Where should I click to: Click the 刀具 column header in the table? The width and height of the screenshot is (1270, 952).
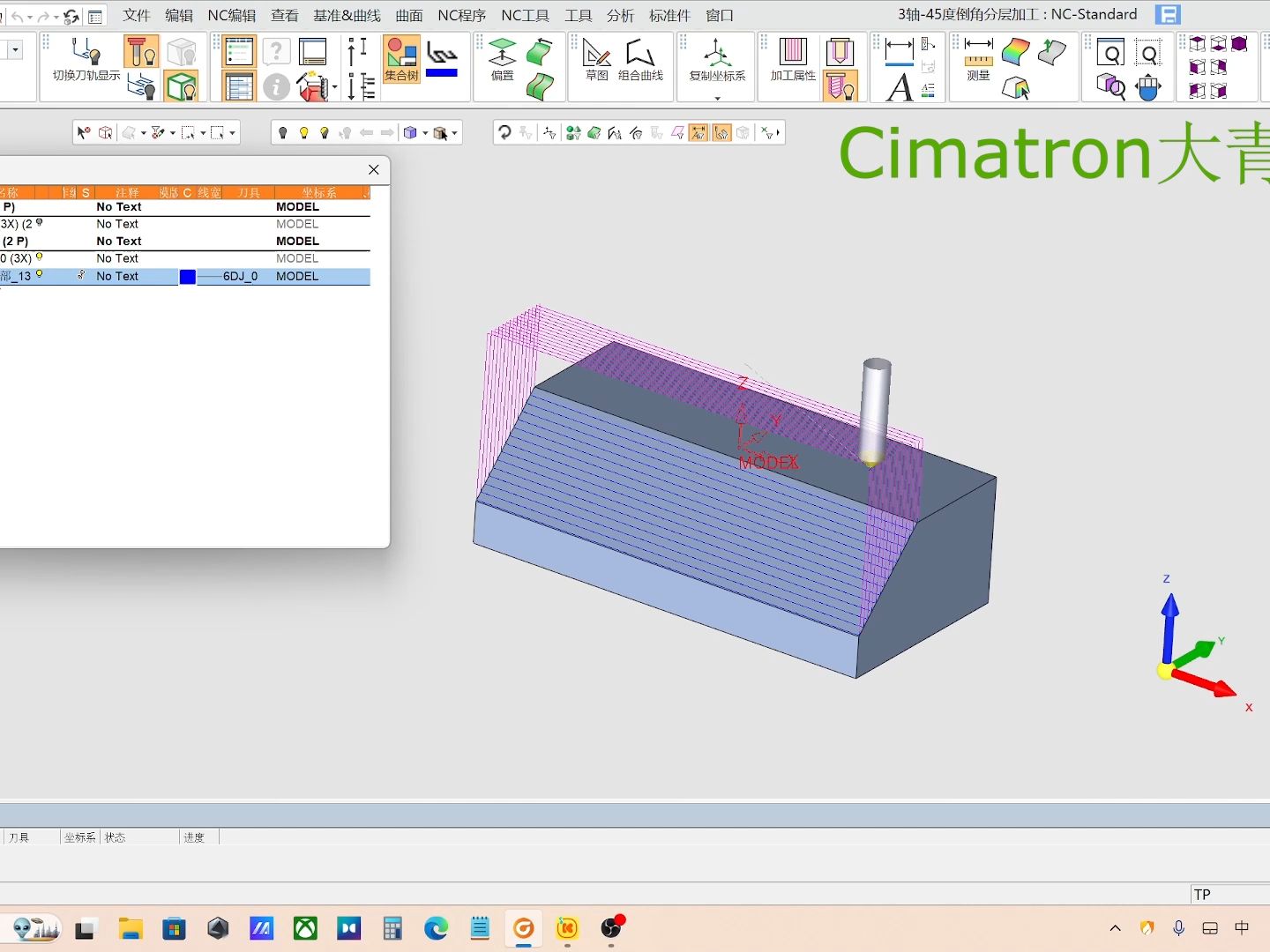coord(249,192)
